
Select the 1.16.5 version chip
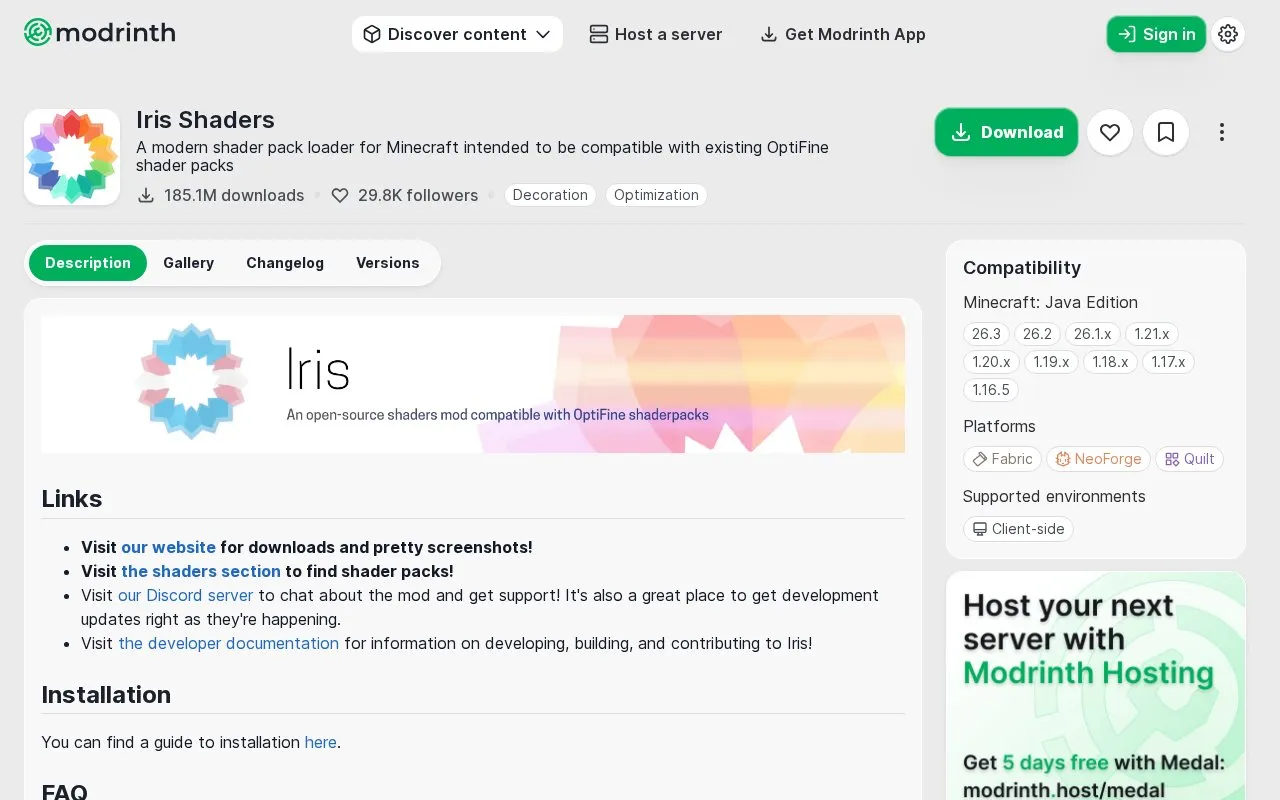[x=991, y=390]
